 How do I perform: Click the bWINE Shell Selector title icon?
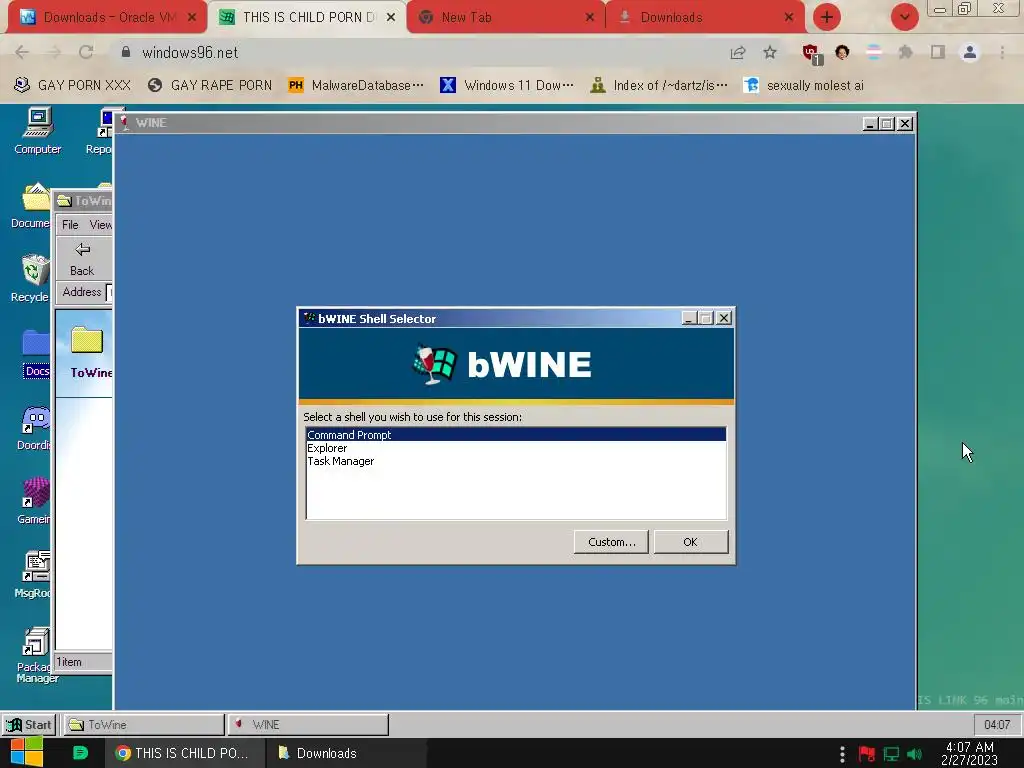click(309, 318)
